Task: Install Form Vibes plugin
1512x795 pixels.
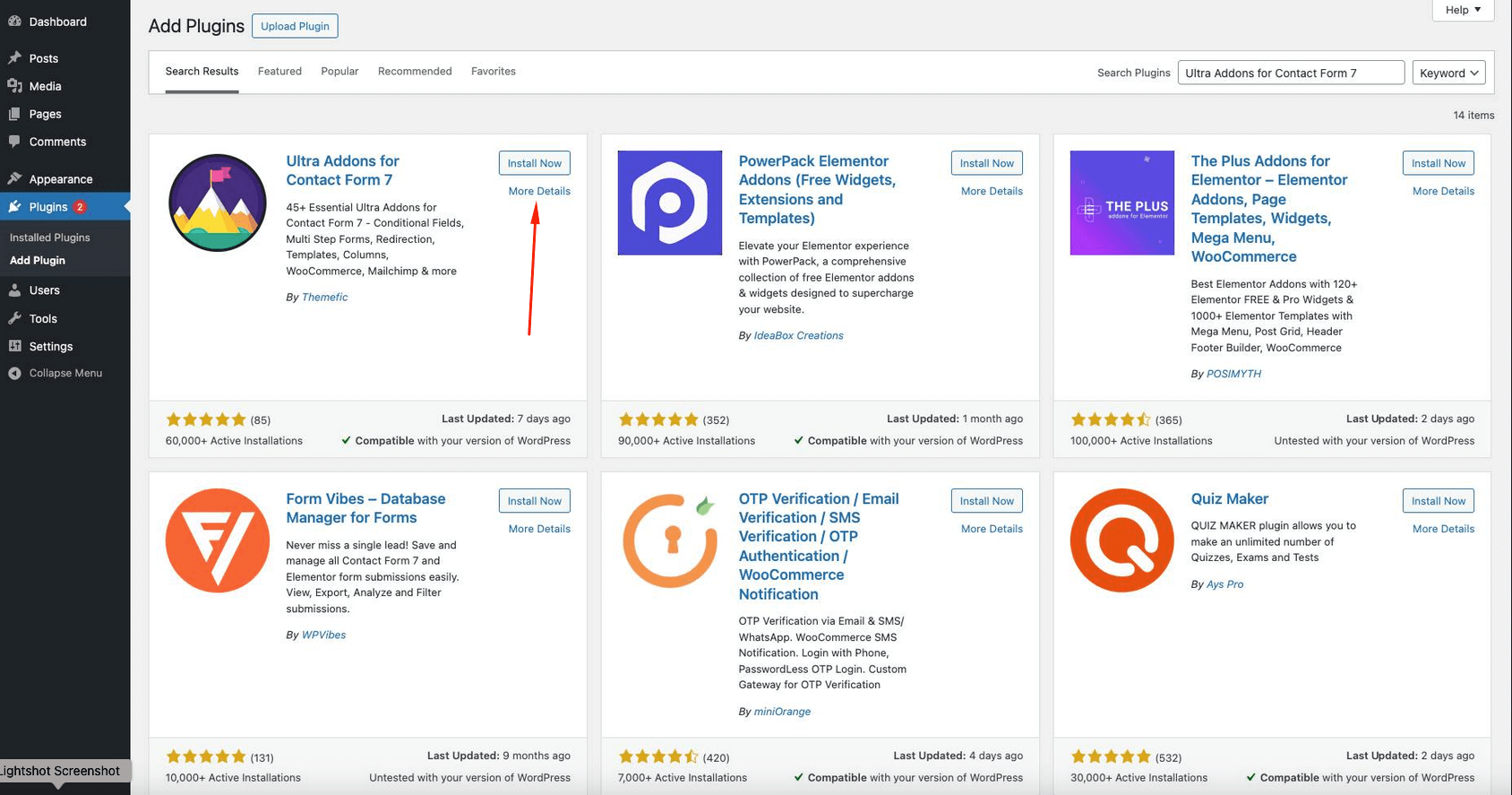Action: (x=535, y=501)
